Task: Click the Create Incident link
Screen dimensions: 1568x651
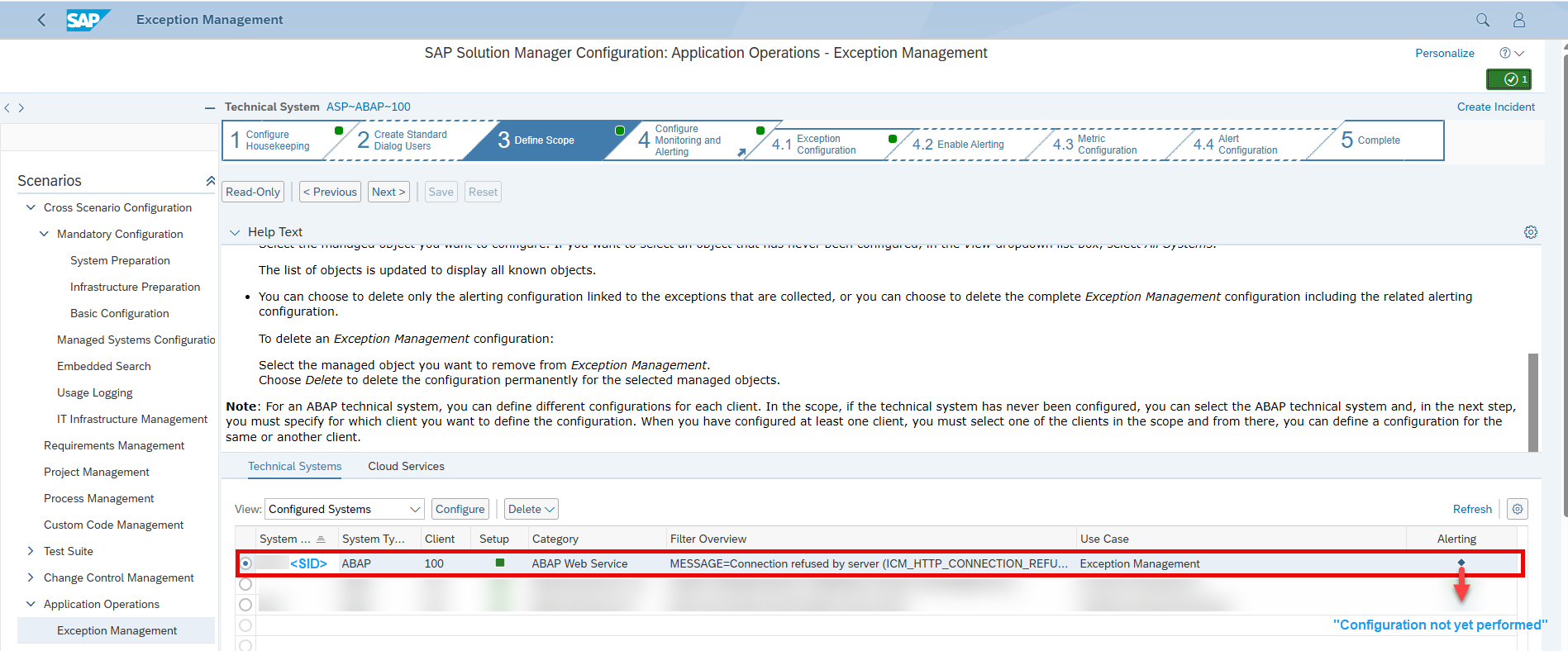Action: [x=1496, y=107]
